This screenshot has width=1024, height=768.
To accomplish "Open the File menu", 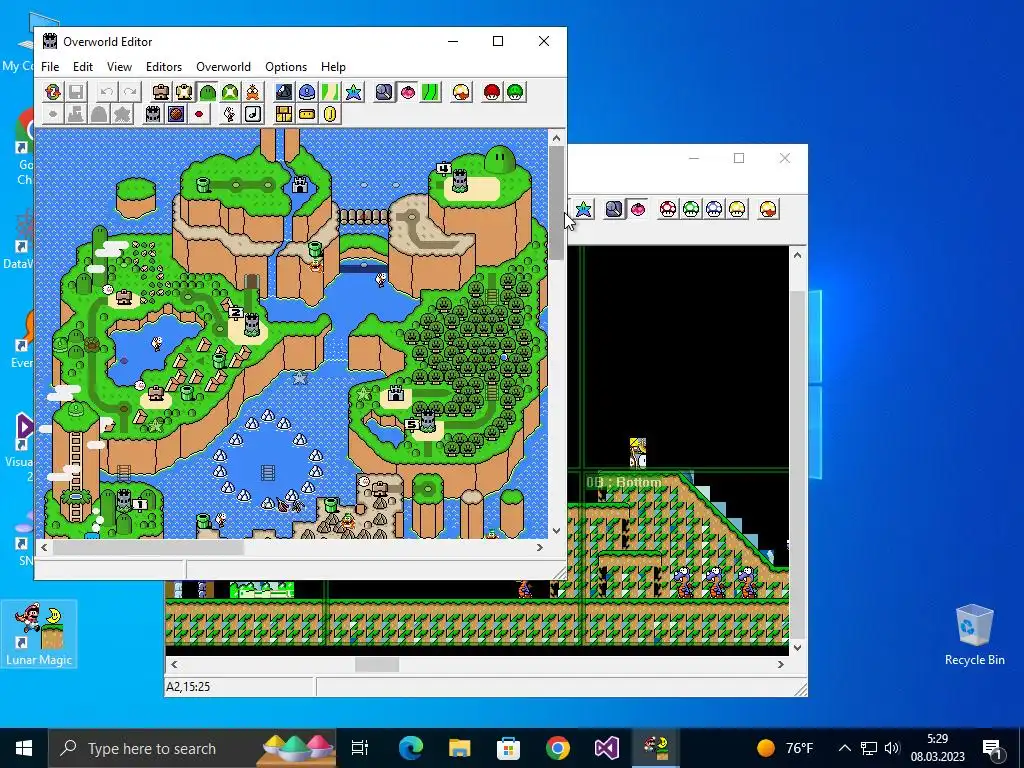I will [50, 67].
